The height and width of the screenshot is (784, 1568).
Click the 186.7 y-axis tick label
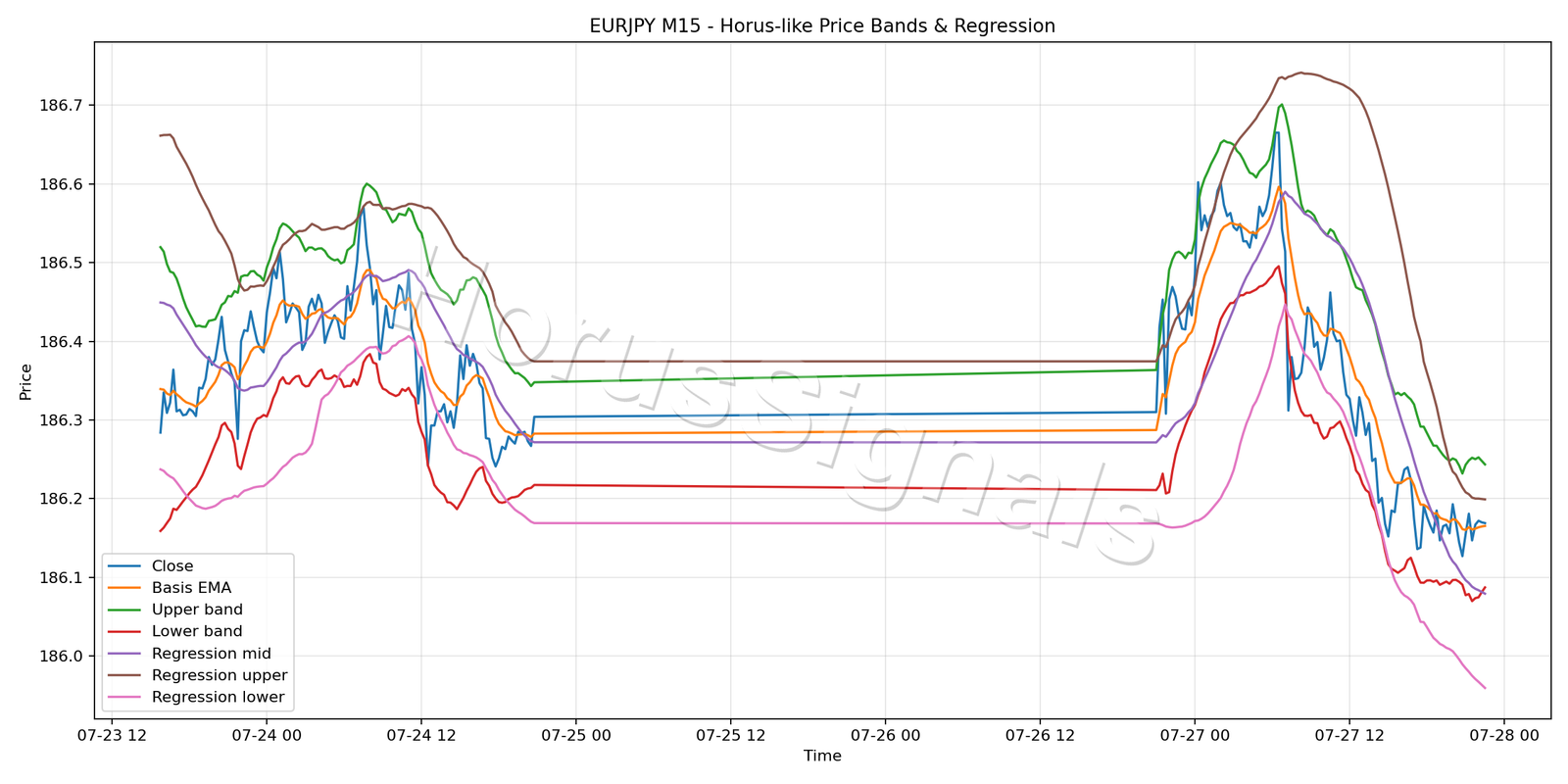[62, 105]
